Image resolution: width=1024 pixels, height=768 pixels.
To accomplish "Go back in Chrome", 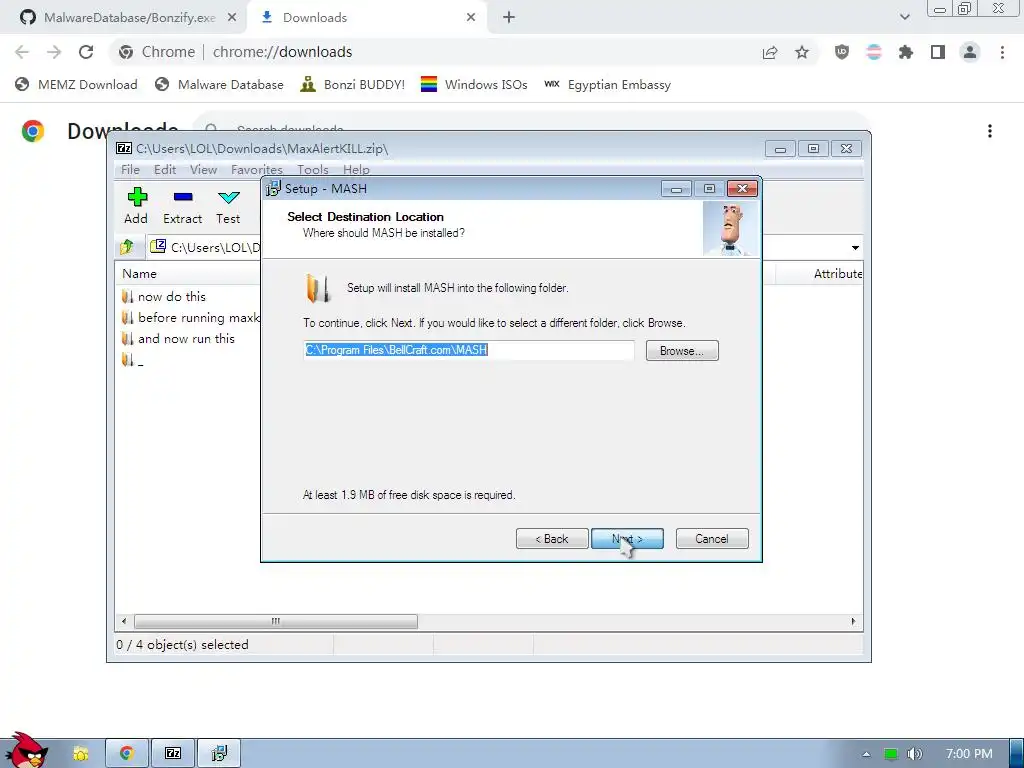I will click(x=22, y=52).
